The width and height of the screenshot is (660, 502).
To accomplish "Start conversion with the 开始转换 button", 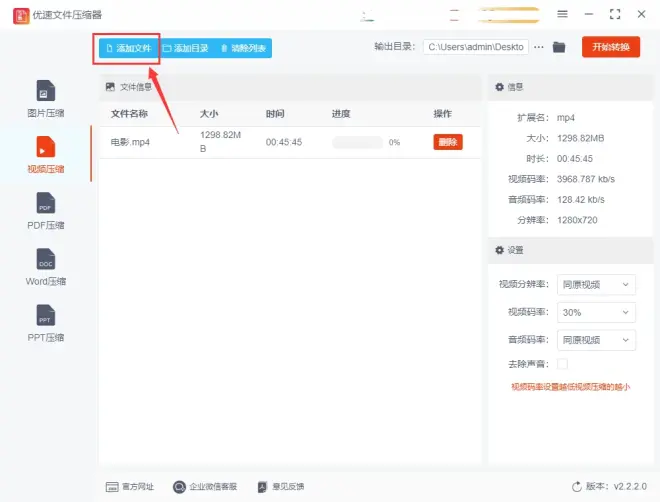I will click(611, 47).
